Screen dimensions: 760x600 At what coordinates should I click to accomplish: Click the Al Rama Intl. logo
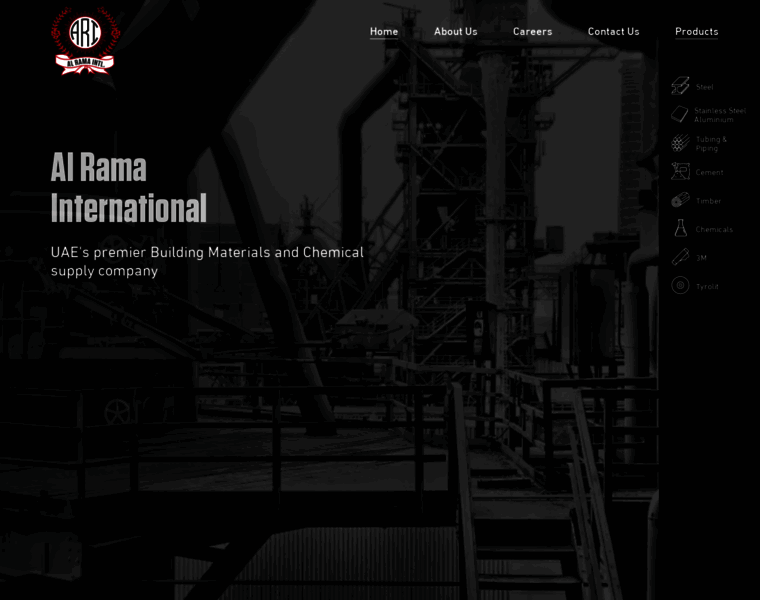85,41
